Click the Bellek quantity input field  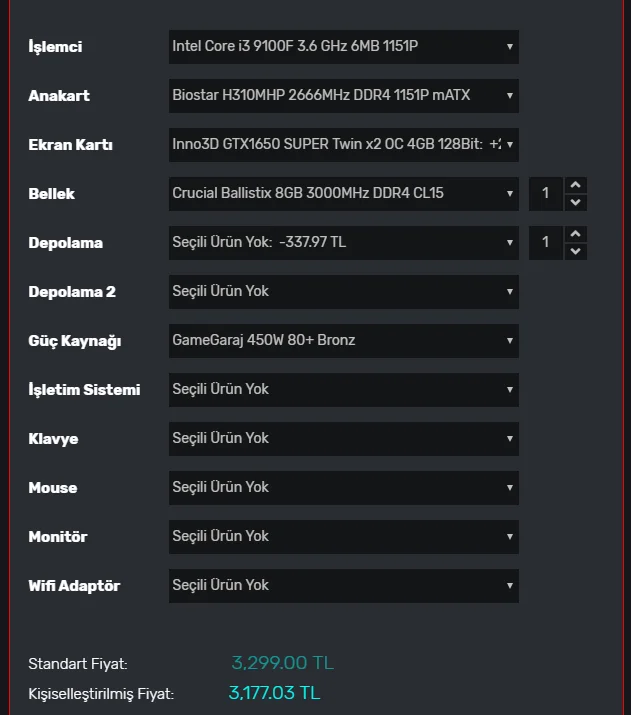546,193
